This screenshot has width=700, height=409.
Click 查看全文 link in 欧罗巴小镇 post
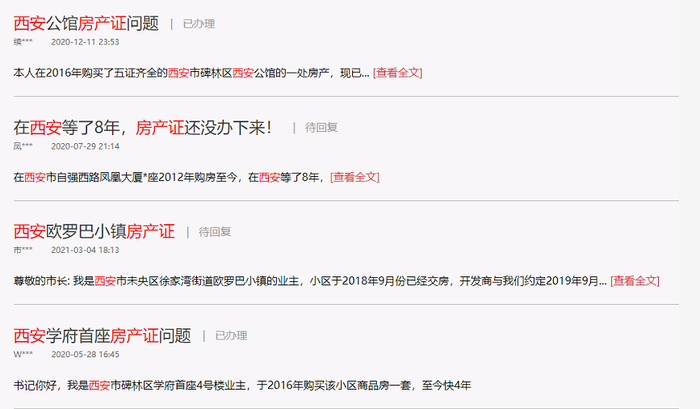[x=635, y=281]
